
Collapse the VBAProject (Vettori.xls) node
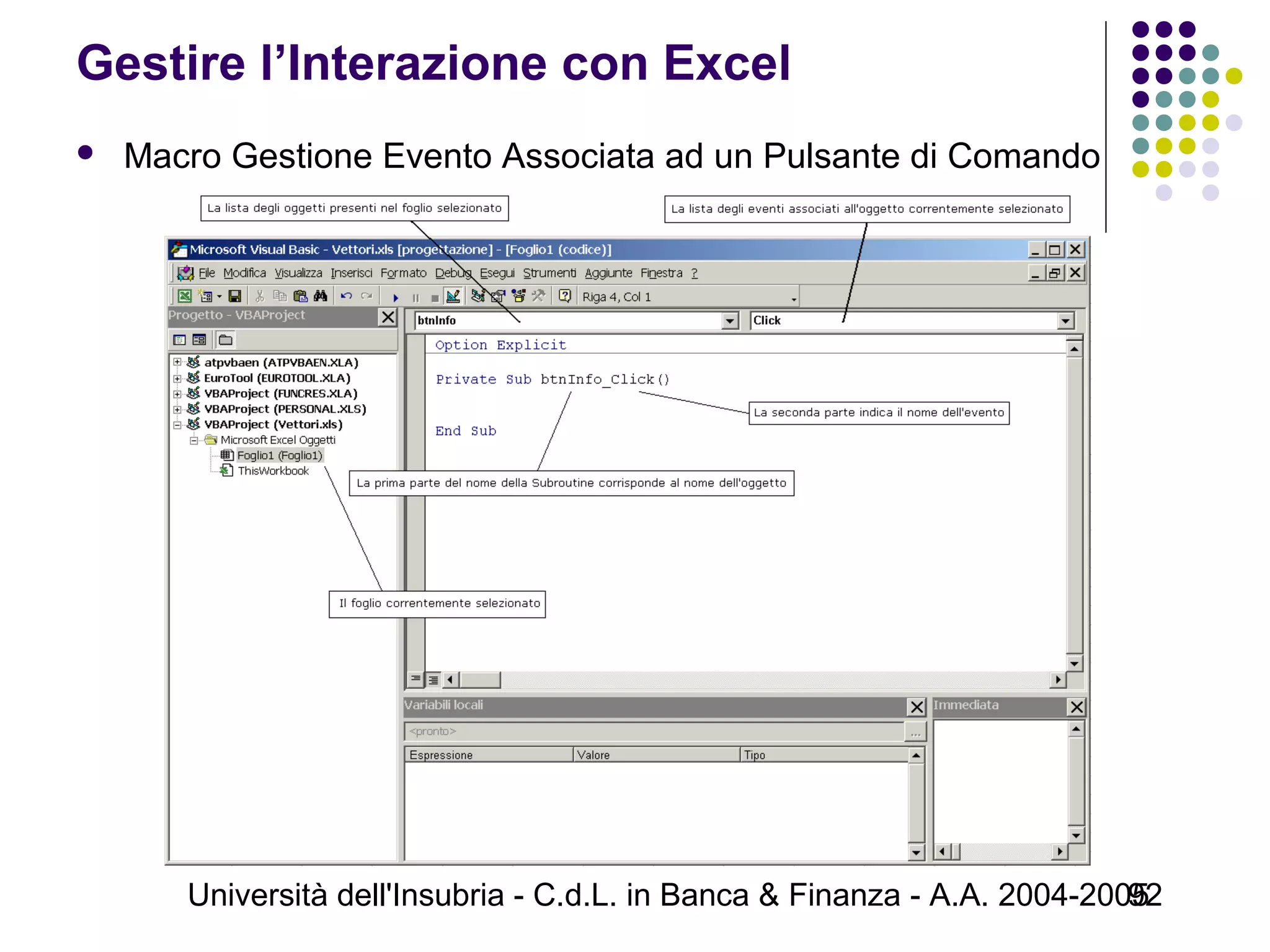click(x=177, y=425)
